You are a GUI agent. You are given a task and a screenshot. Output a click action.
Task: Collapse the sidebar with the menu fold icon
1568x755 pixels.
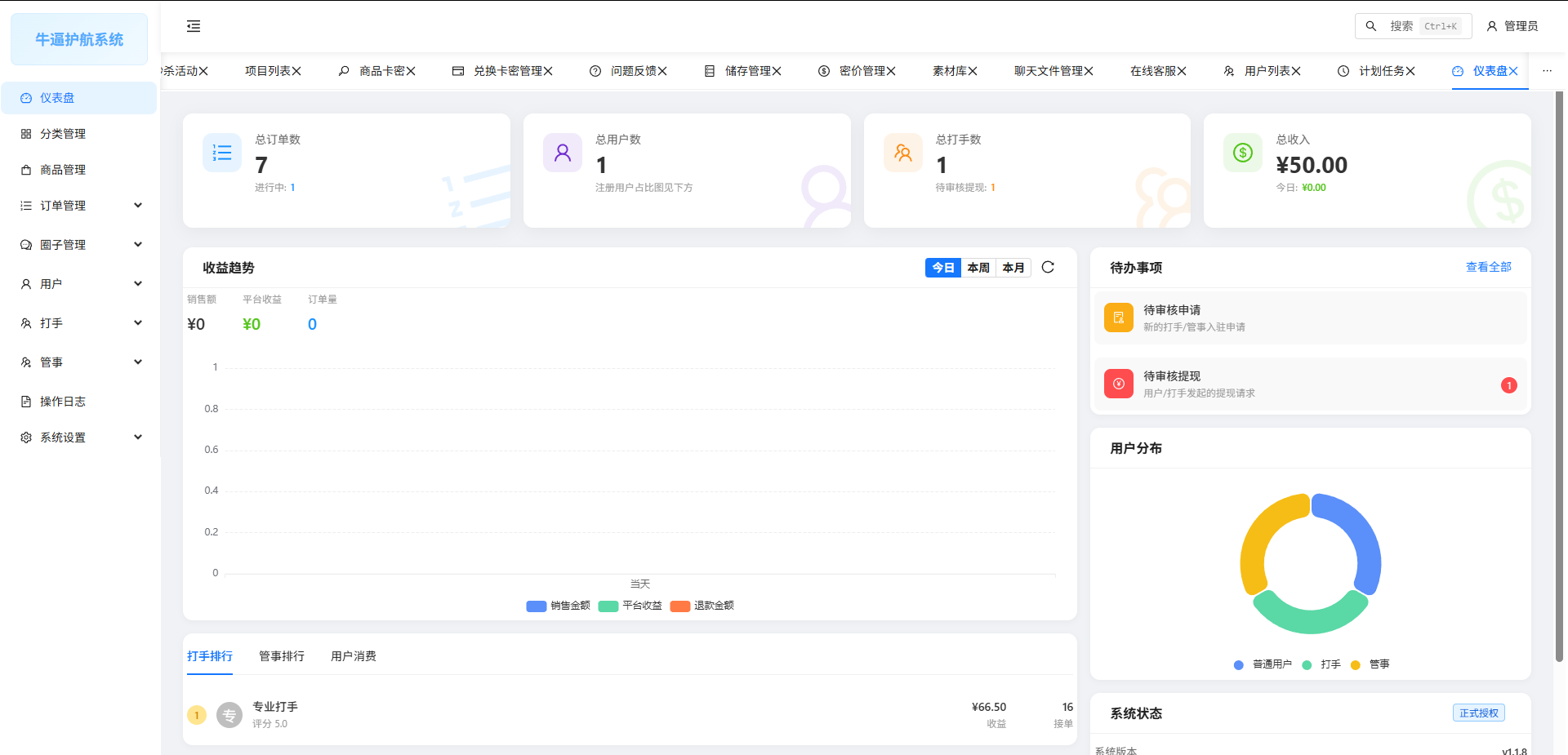(x=194, y=26)
